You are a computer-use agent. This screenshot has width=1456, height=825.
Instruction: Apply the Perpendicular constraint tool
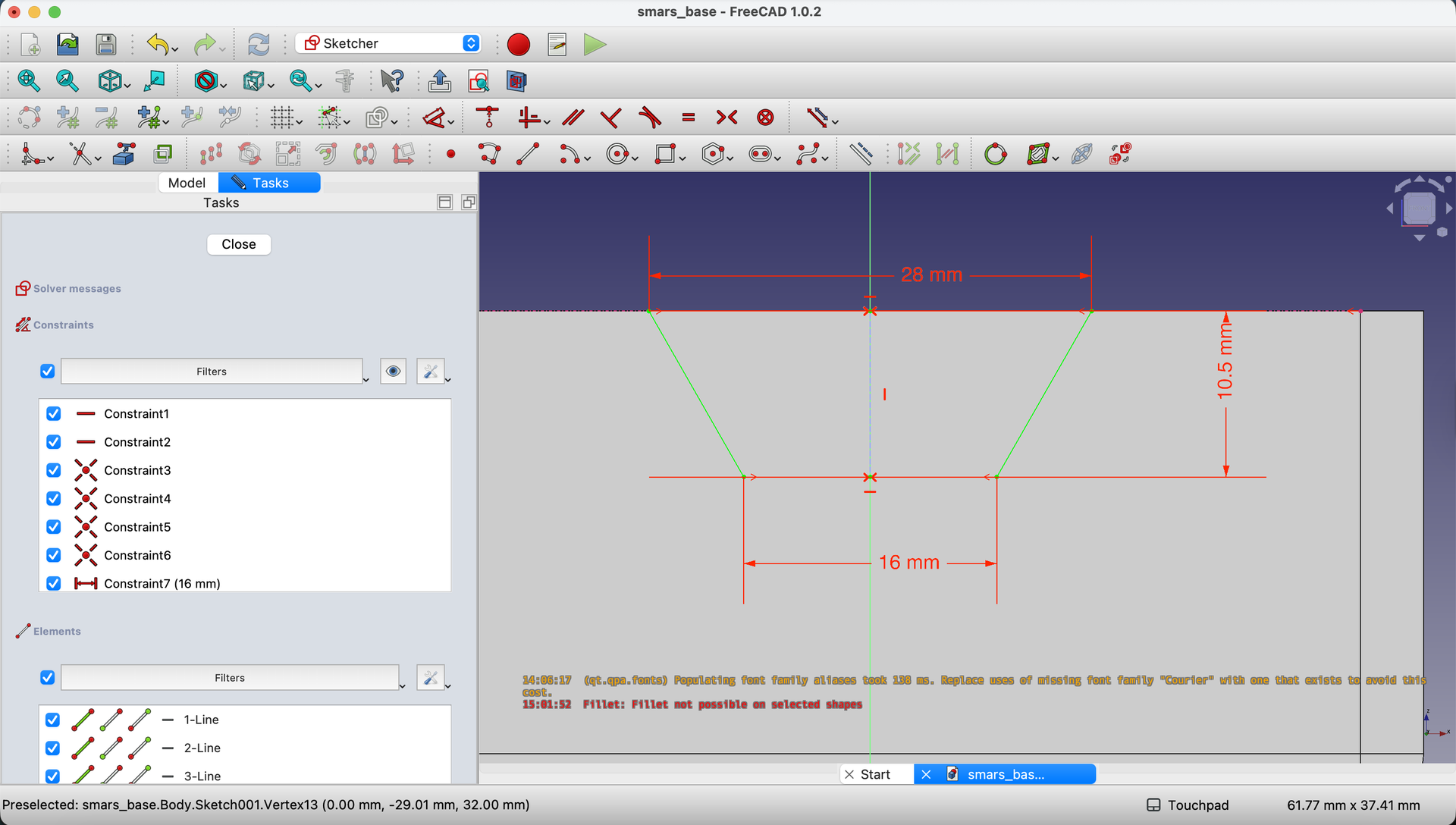611,118
